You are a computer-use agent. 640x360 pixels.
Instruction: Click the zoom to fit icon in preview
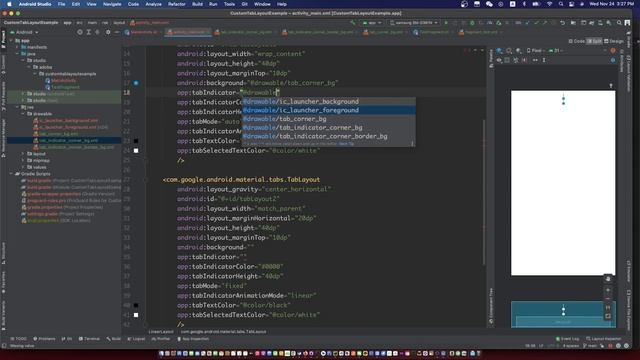coord(608,316)
